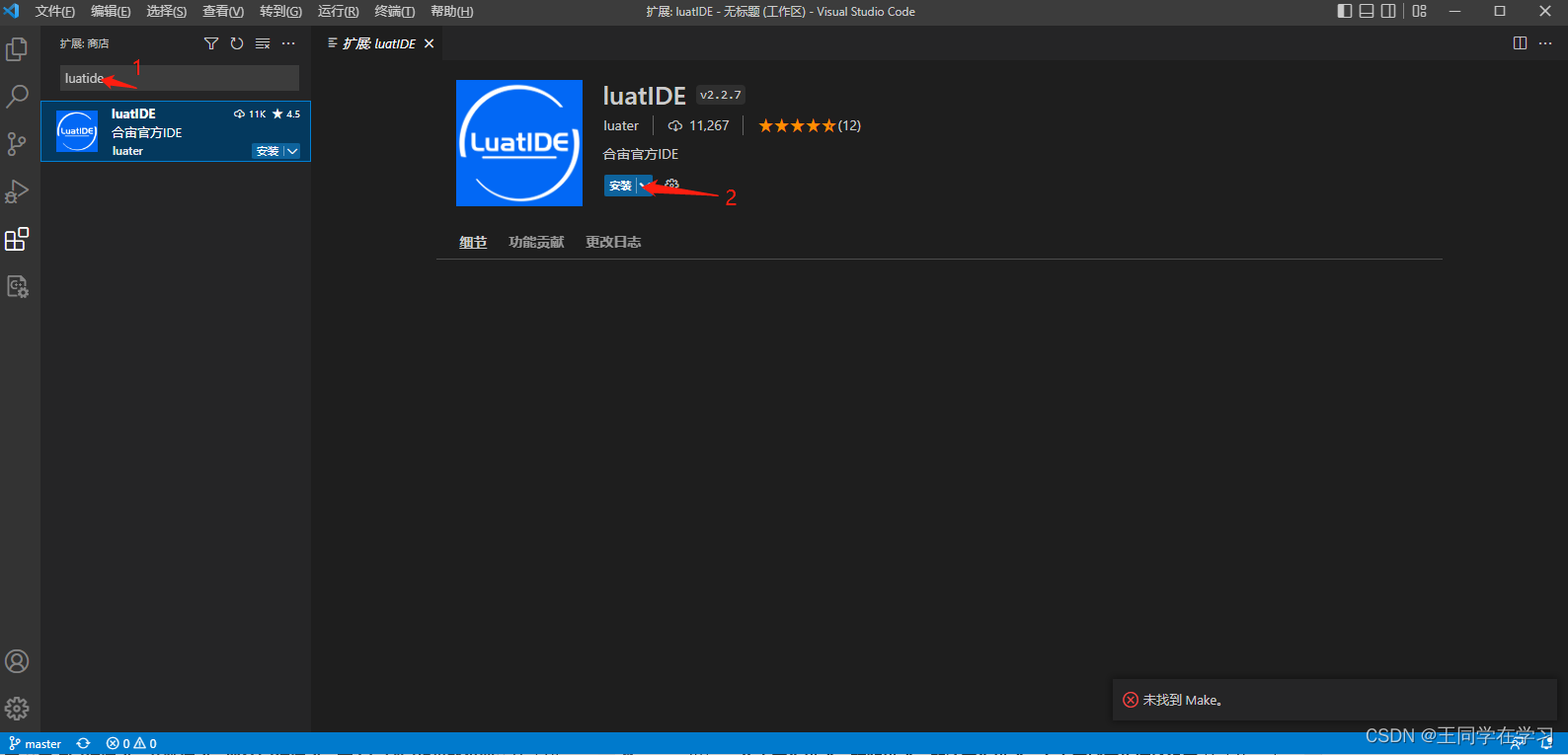Expand install dropdown in luatIDE list item
This screenshot has width=1568, height=755.
[292, 151]
